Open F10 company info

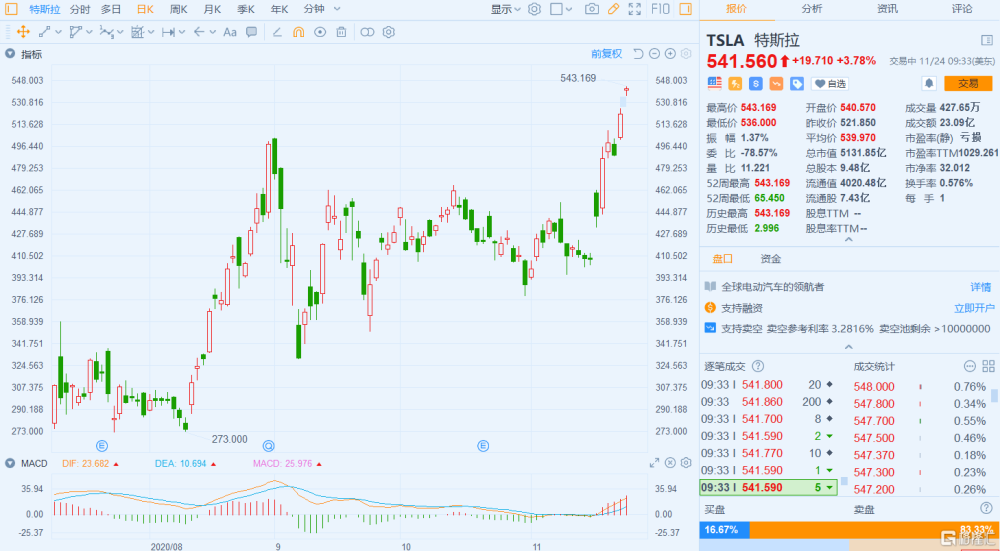(x=660, y=9)
